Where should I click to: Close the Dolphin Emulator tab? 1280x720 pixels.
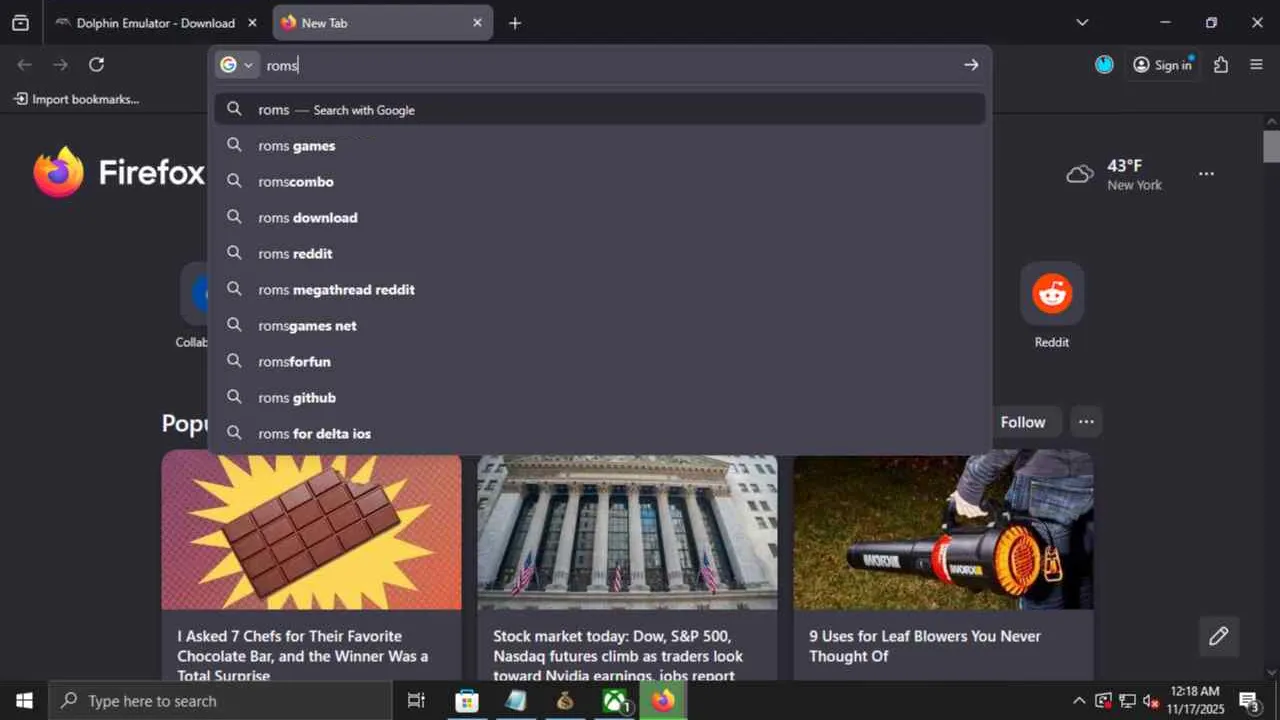pos(252,23)
